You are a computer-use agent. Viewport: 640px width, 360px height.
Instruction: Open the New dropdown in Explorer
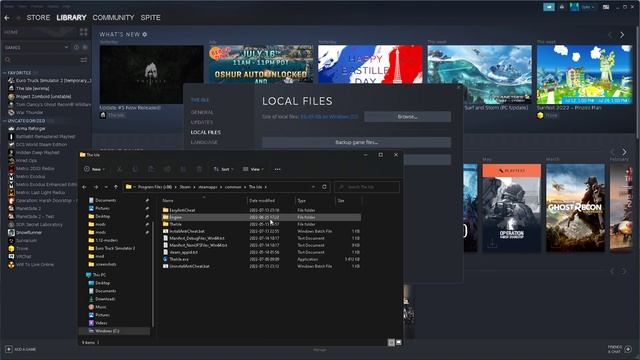[x=94, y=169]
